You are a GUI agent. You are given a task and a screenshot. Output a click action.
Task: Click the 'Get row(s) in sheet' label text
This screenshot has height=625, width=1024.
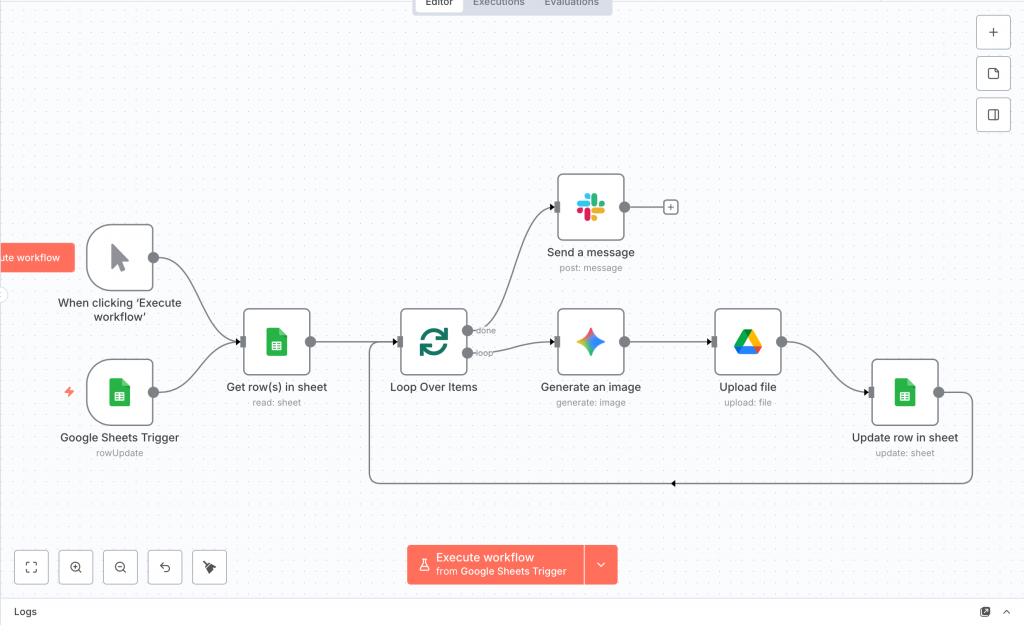click(277, 387)
